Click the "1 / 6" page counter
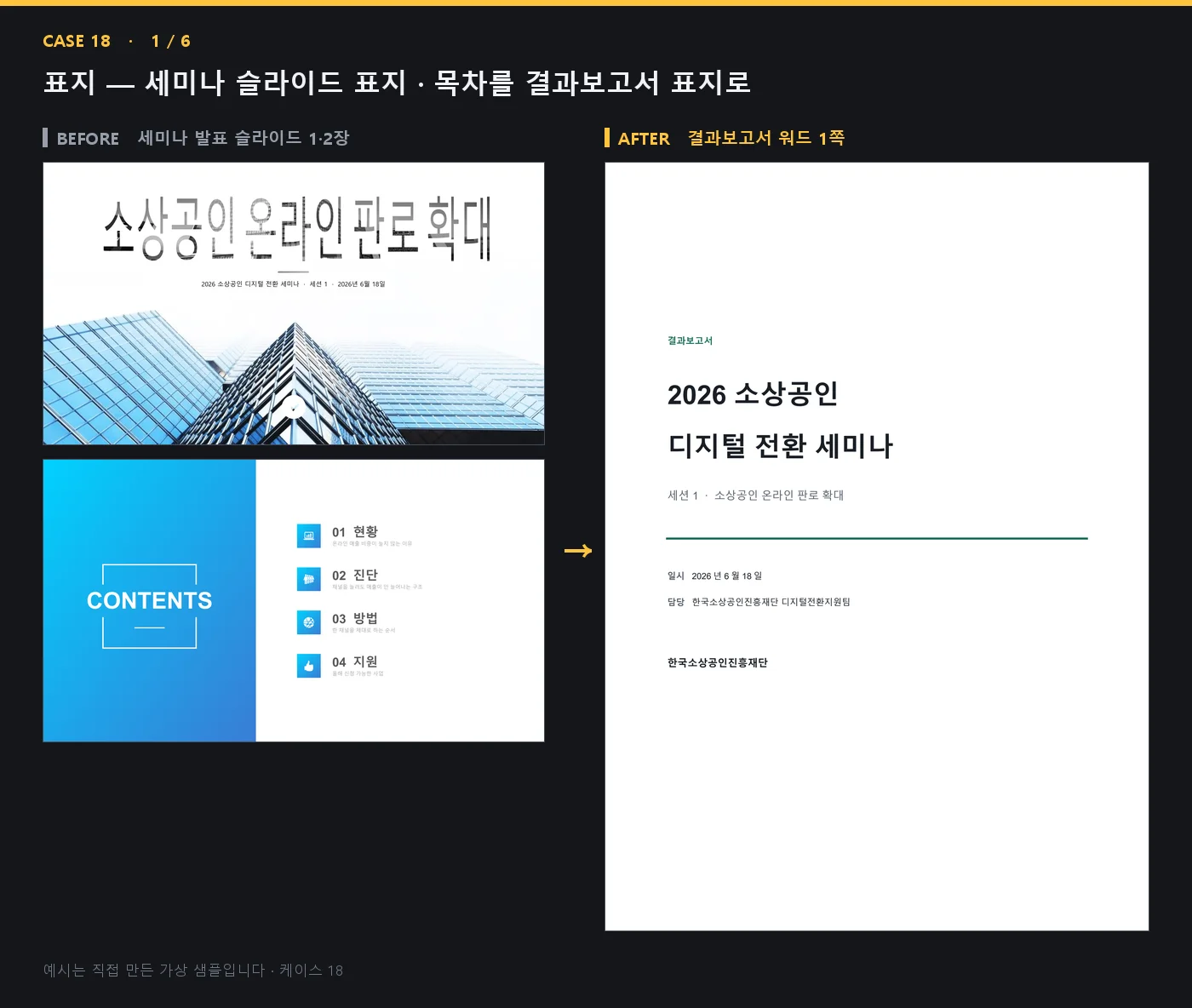Screen dimensions: 1192x1008 coord(171,41)
